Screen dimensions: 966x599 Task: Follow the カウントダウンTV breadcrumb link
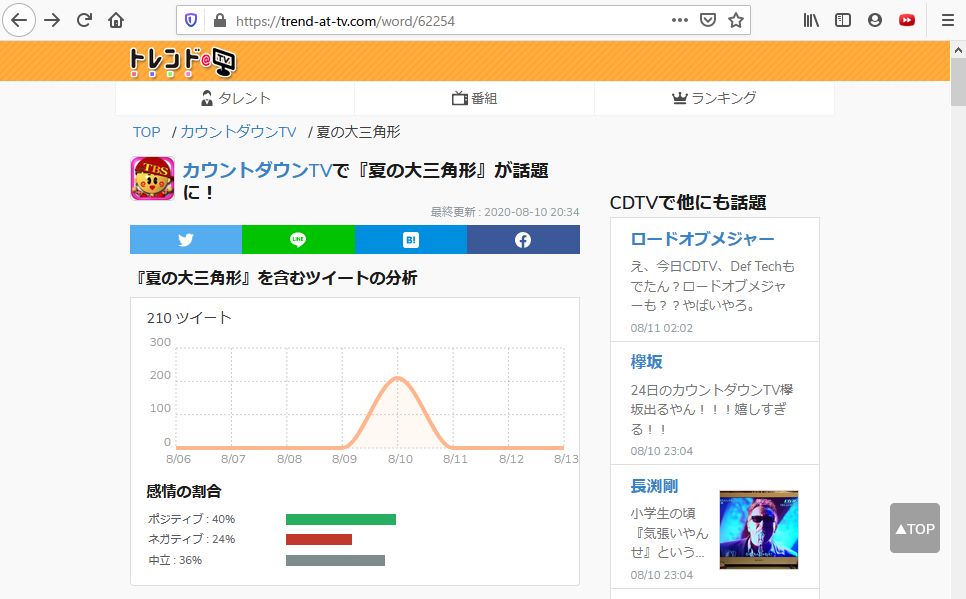pyautogui.click(x=238, y=132)
